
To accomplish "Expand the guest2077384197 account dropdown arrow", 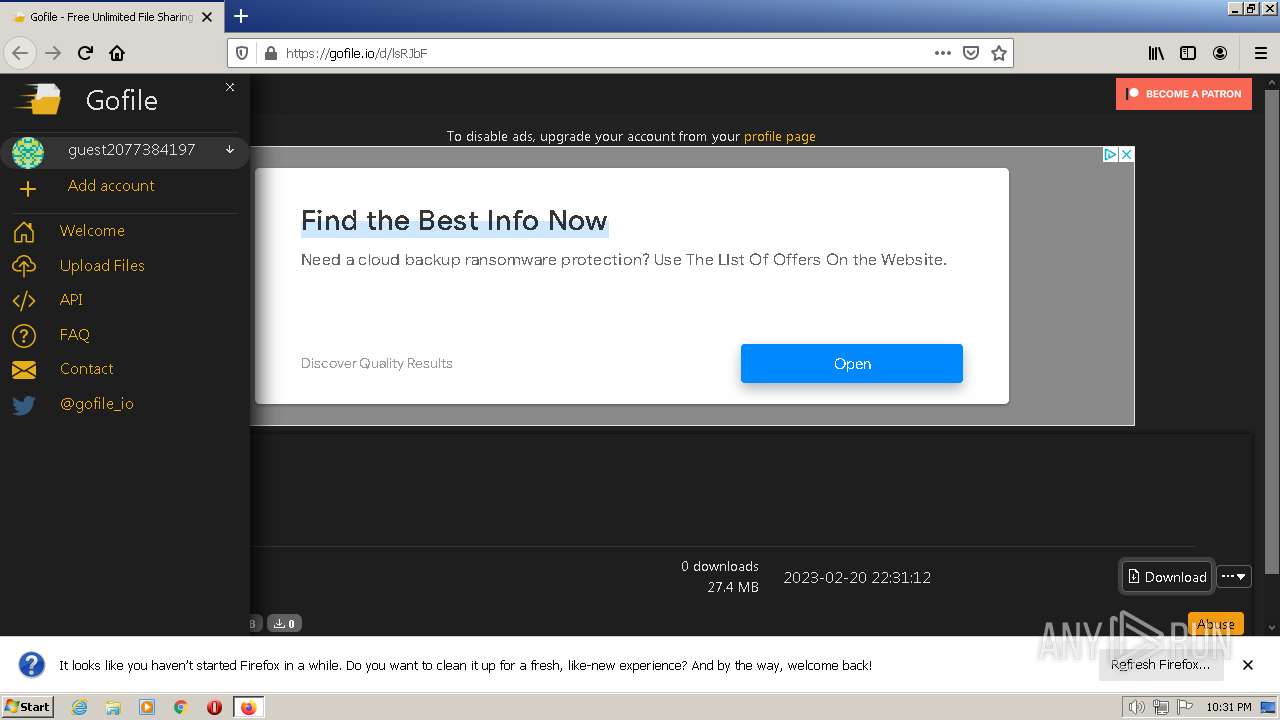I will click(230, 150).
